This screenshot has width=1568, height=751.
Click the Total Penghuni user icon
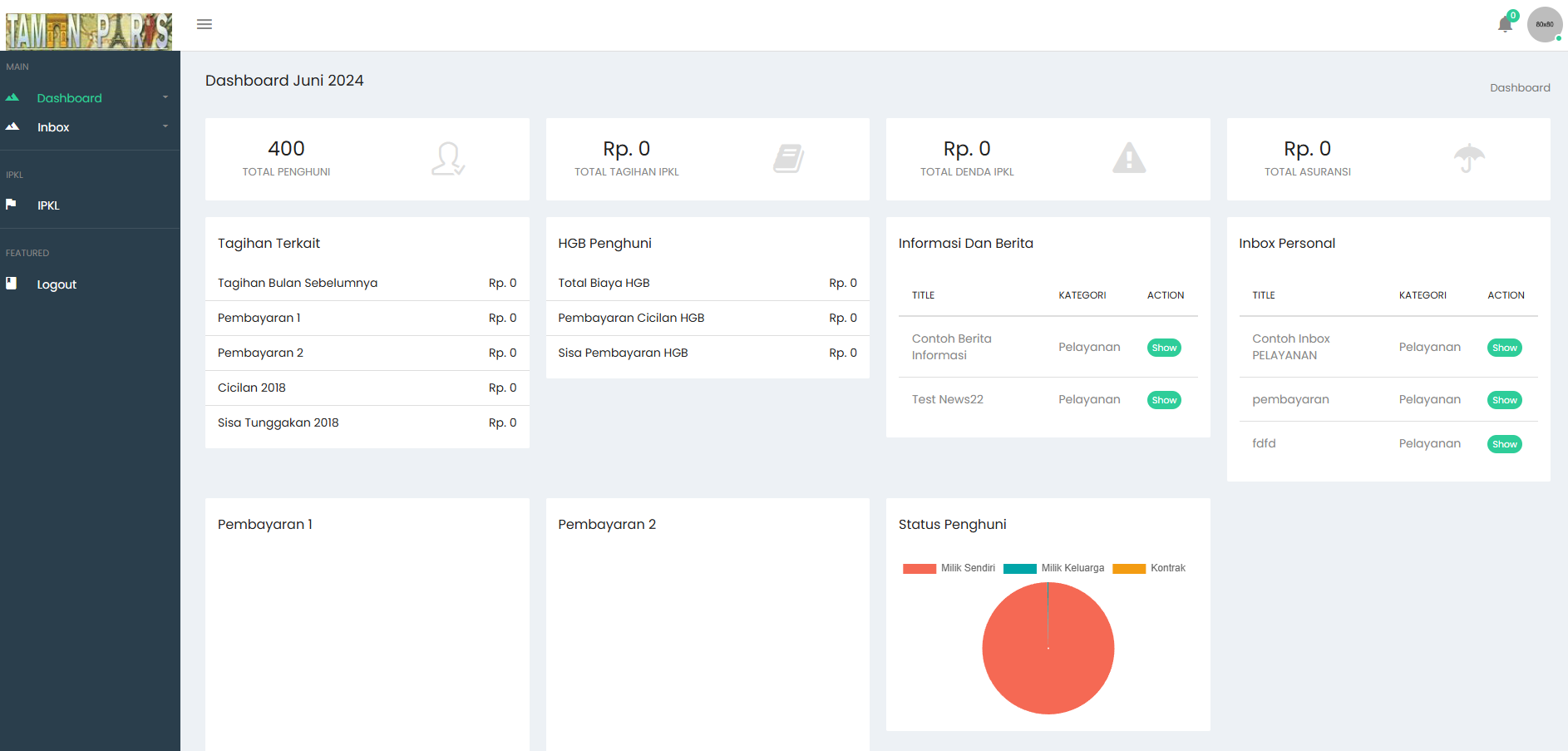click(x=447, y=158)
